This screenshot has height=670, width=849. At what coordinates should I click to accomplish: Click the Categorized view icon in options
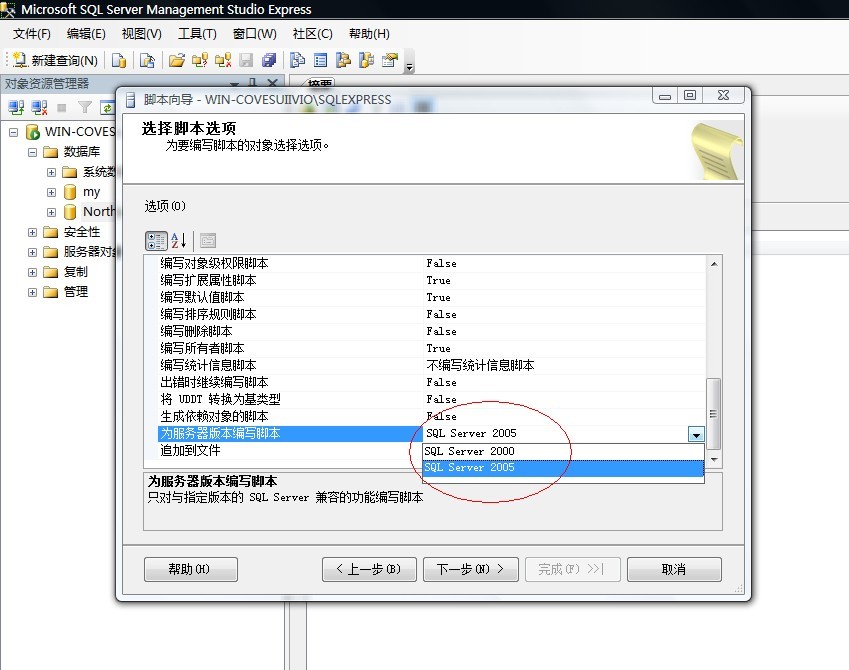[x=156, y=240]
